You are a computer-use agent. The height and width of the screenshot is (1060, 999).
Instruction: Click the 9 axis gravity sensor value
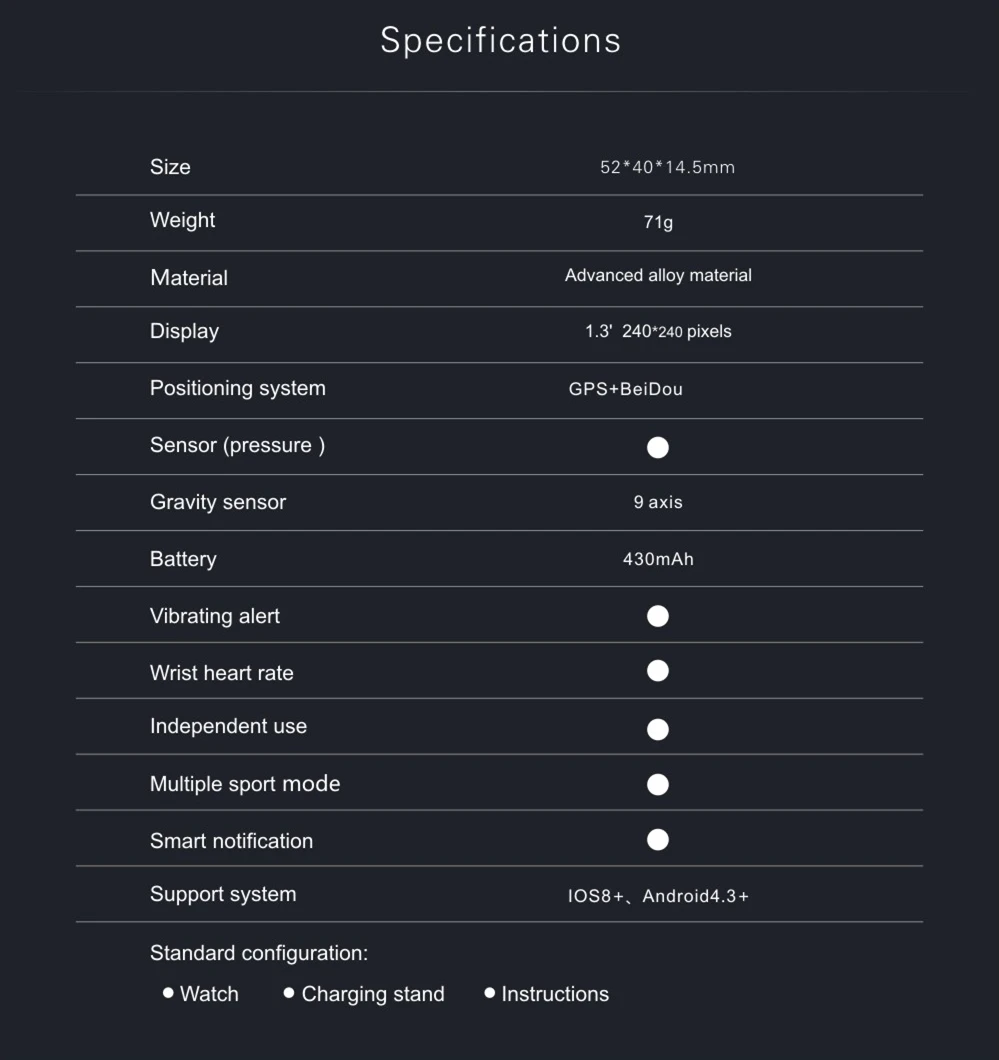[x=658, y=502]
